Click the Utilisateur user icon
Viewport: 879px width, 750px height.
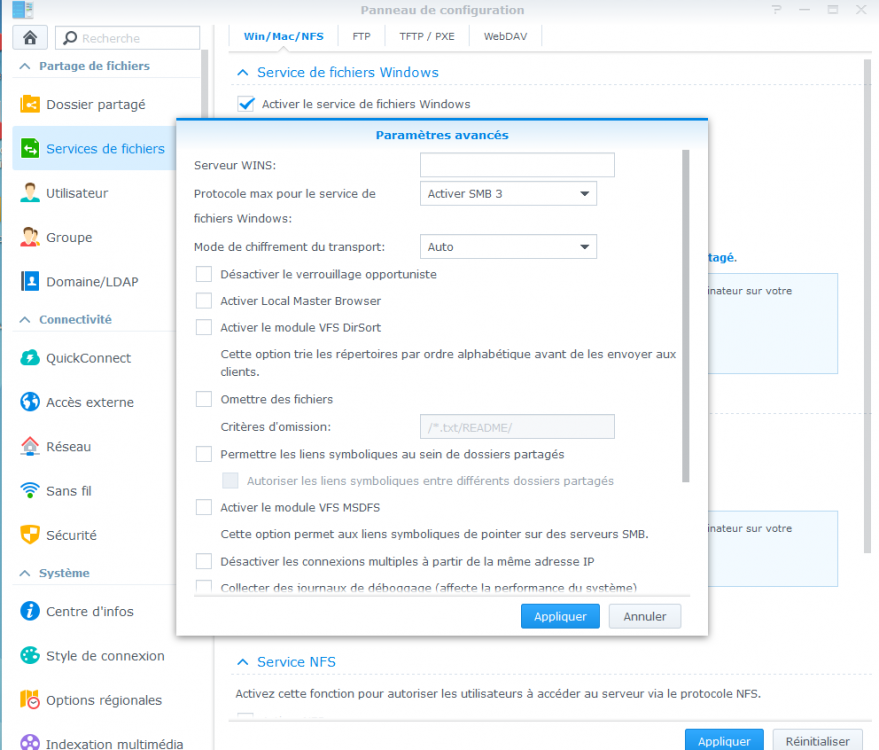(x=30, y=193)
